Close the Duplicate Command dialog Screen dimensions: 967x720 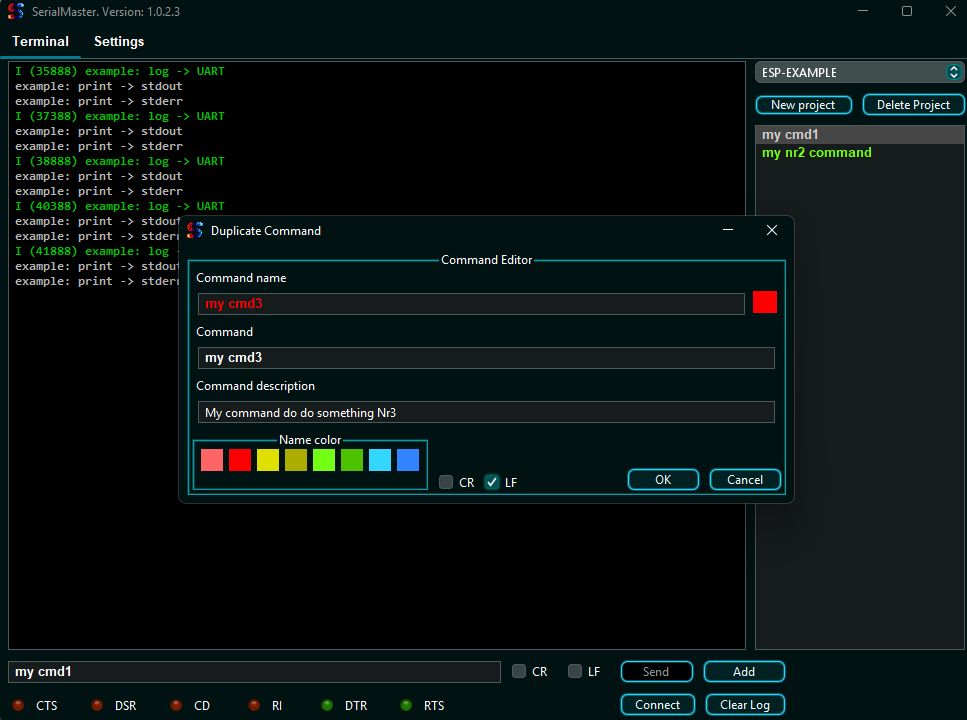coord(771,230)
